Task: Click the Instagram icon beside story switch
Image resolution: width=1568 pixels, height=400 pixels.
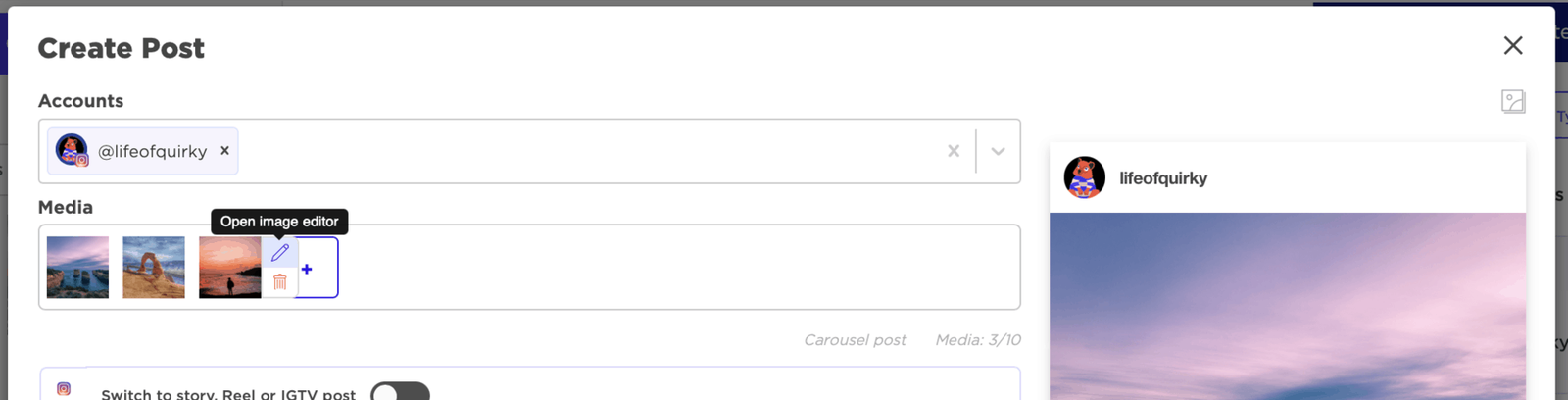Action: (x=64, y=389)
